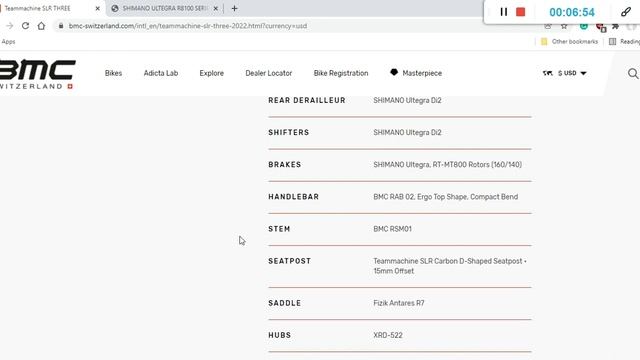Screen dimensions: 640x360
Task: Click the region map icon beside USD
Action: pos(547,73)
